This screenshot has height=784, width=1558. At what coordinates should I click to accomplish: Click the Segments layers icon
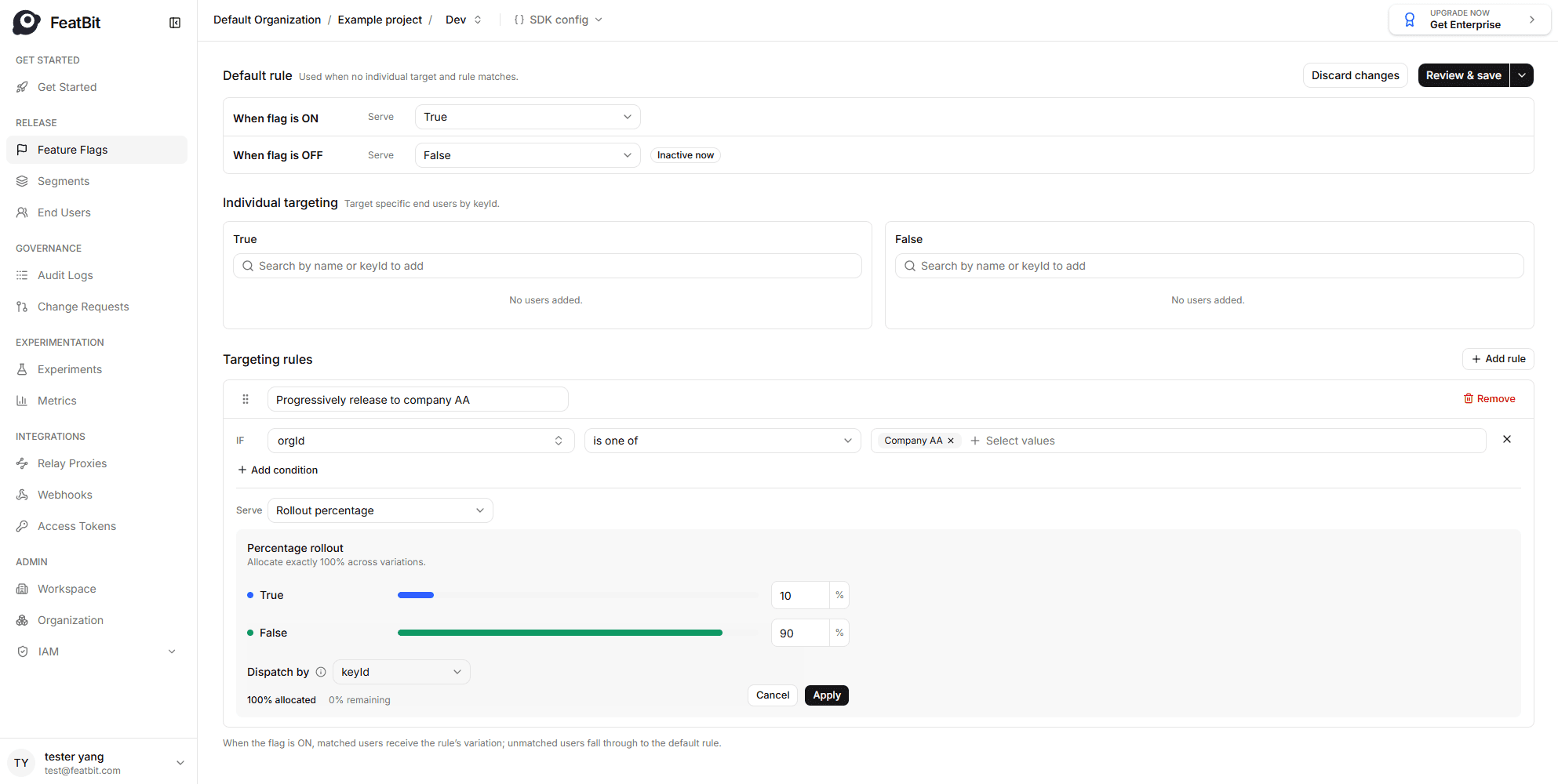[x=22, y=181]
